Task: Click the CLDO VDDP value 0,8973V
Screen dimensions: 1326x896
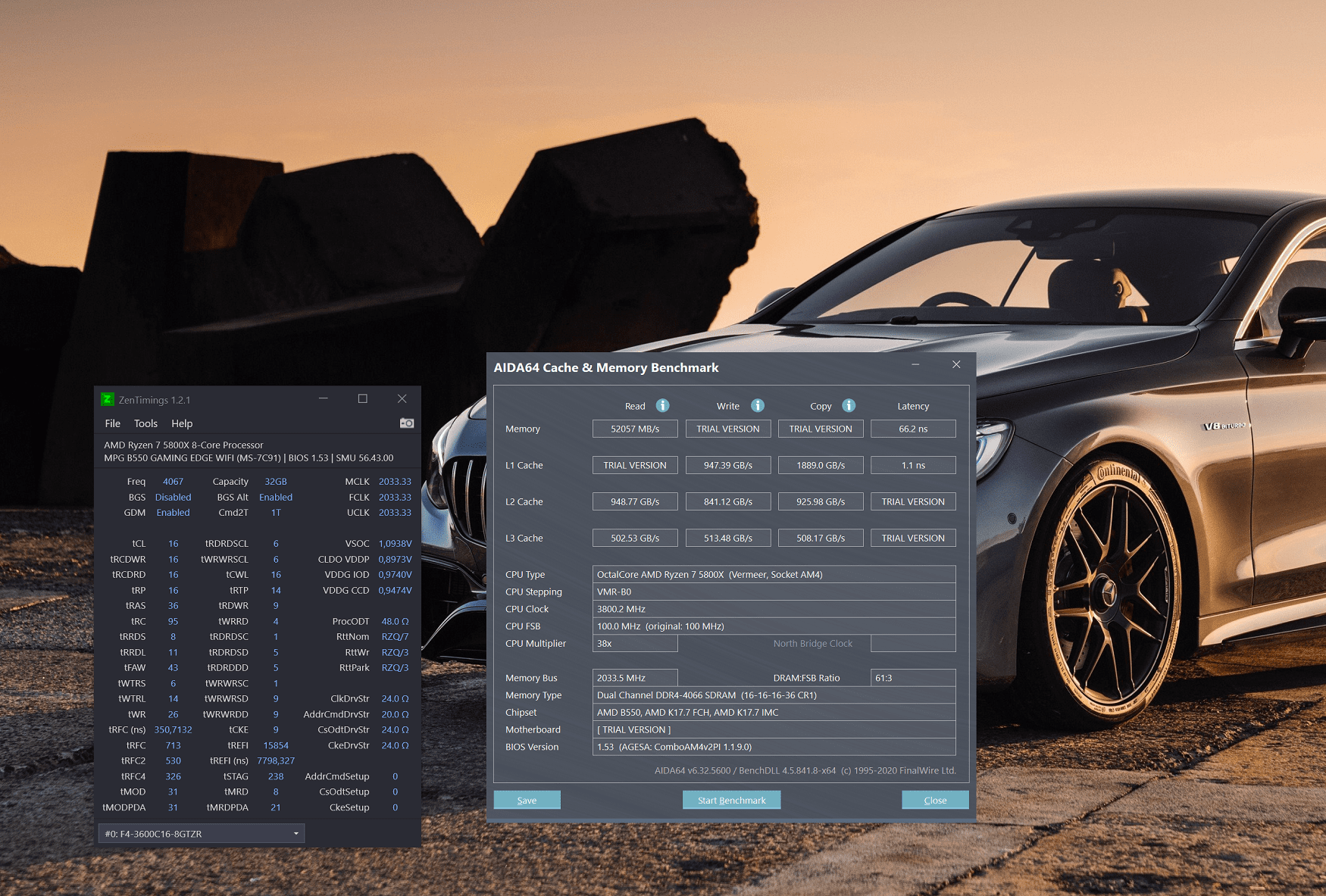Action: [x=395, y=560]
